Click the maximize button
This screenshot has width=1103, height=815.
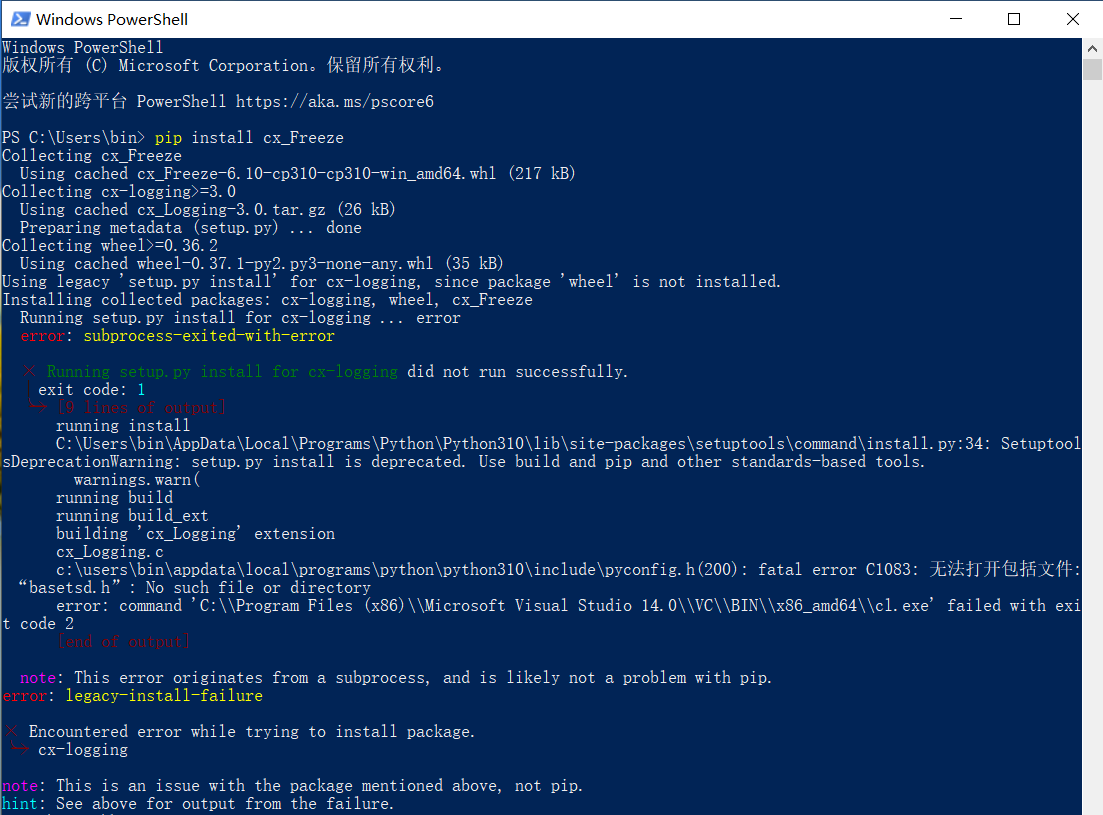1014,18
